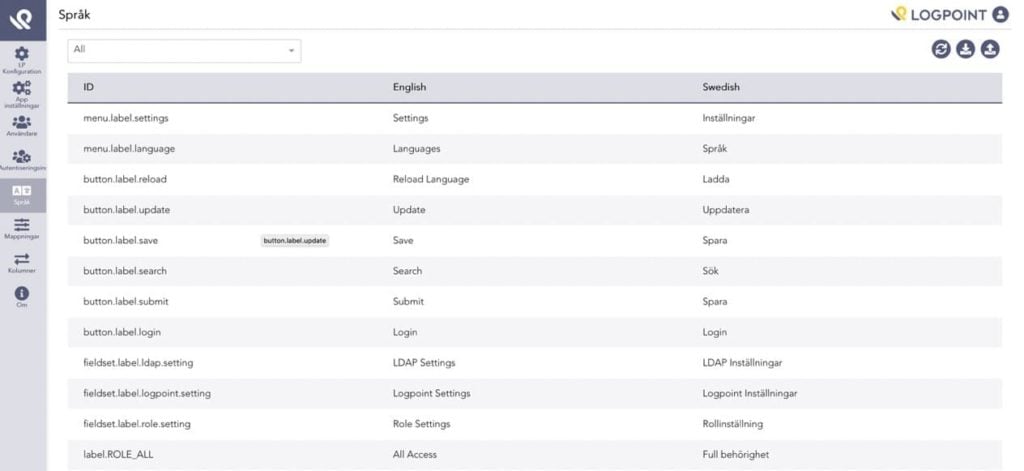Click the Swedish cell 'LDAP Inställningar'
Image resolution: width=1024 pixels, height=471 pixels.
coord(742,363)
